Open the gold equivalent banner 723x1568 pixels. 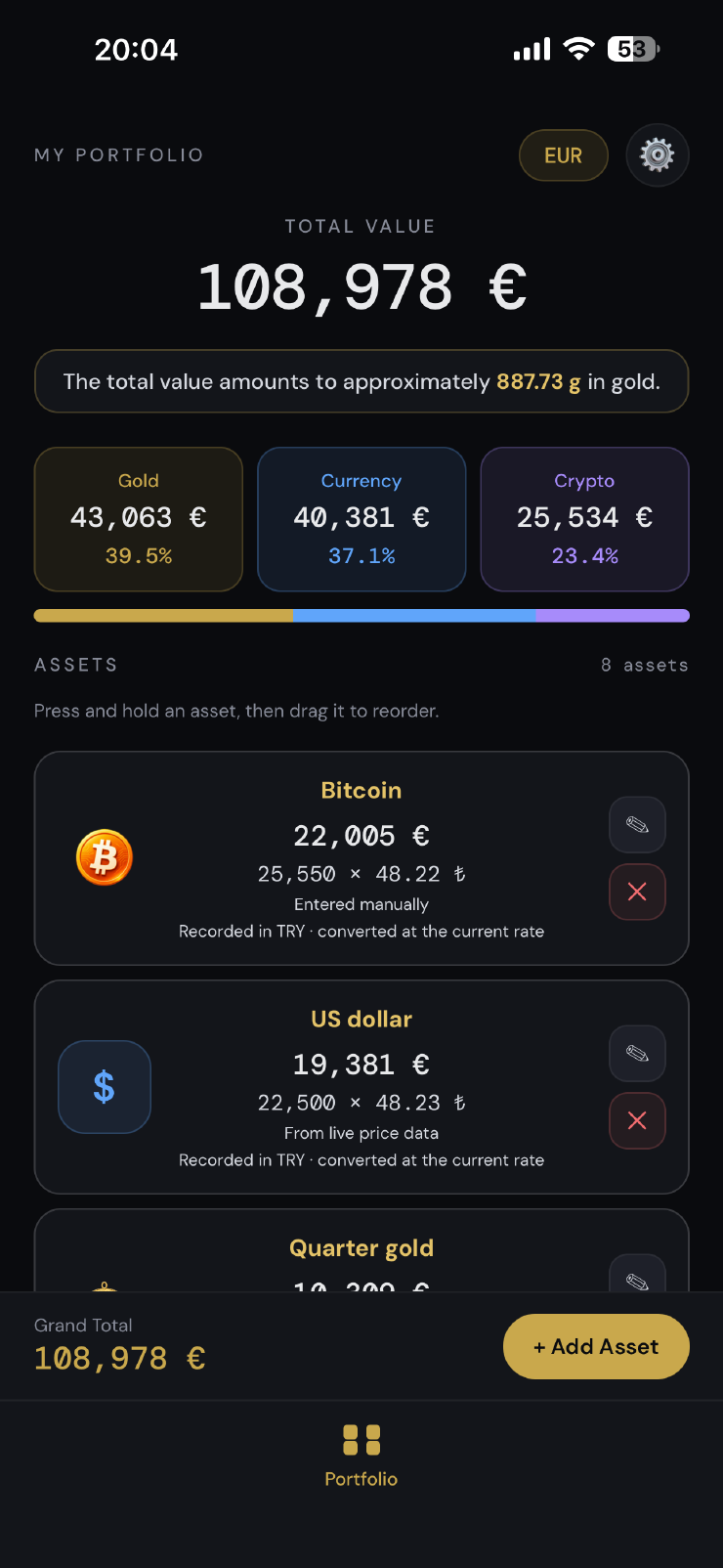coord(361,381)
